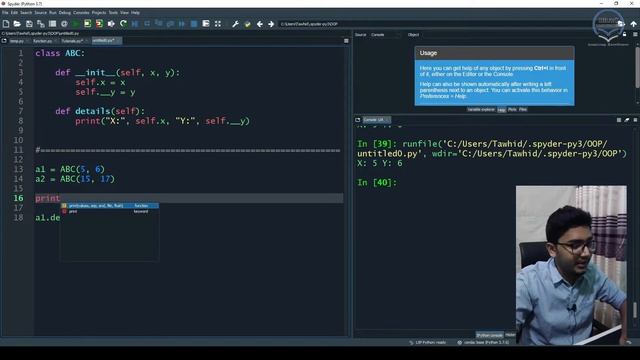
Task: Open IPython console options menu
Action: point(636,120)
